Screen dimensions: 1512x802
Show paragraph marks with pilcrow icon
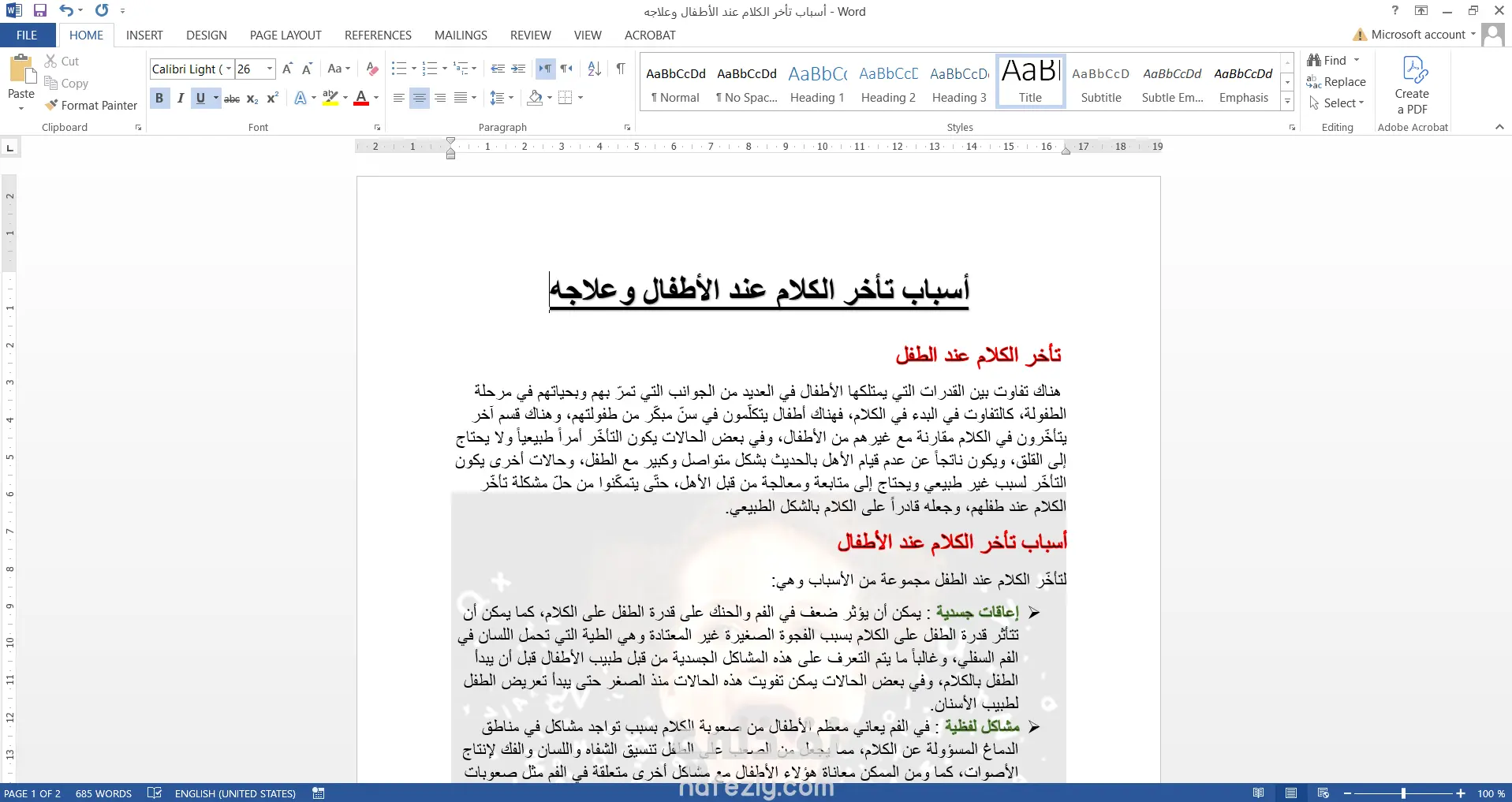click(x=621, y=69)
